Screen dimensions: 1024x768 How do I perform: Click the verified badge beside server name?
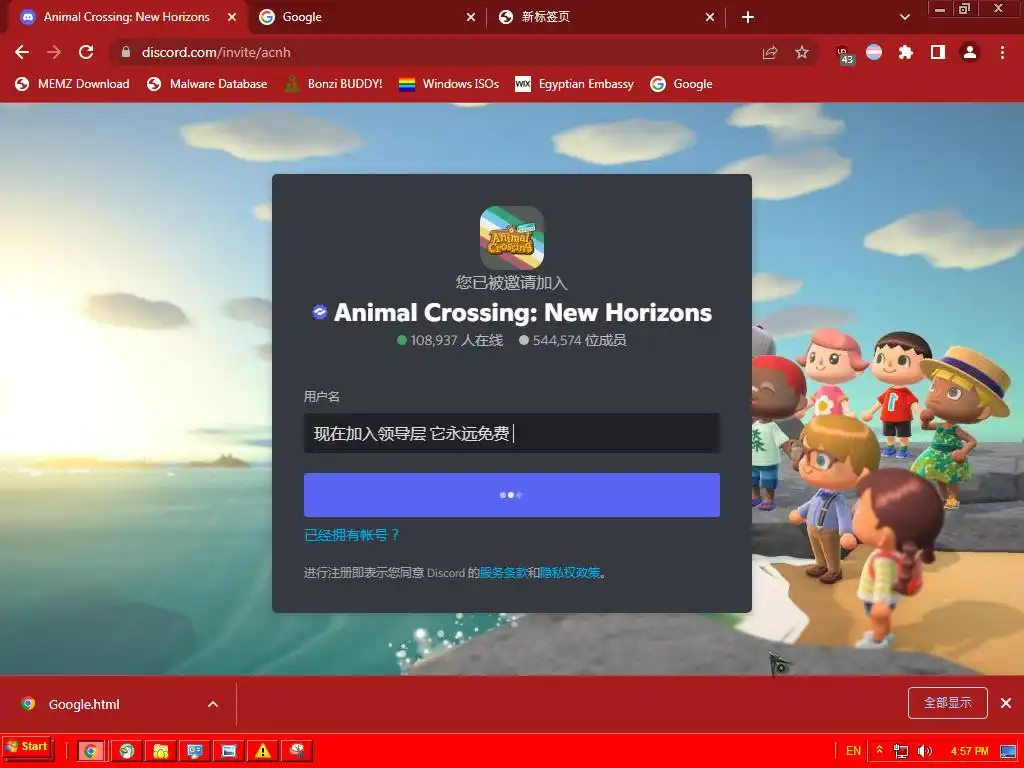click(x=319, y=312)
